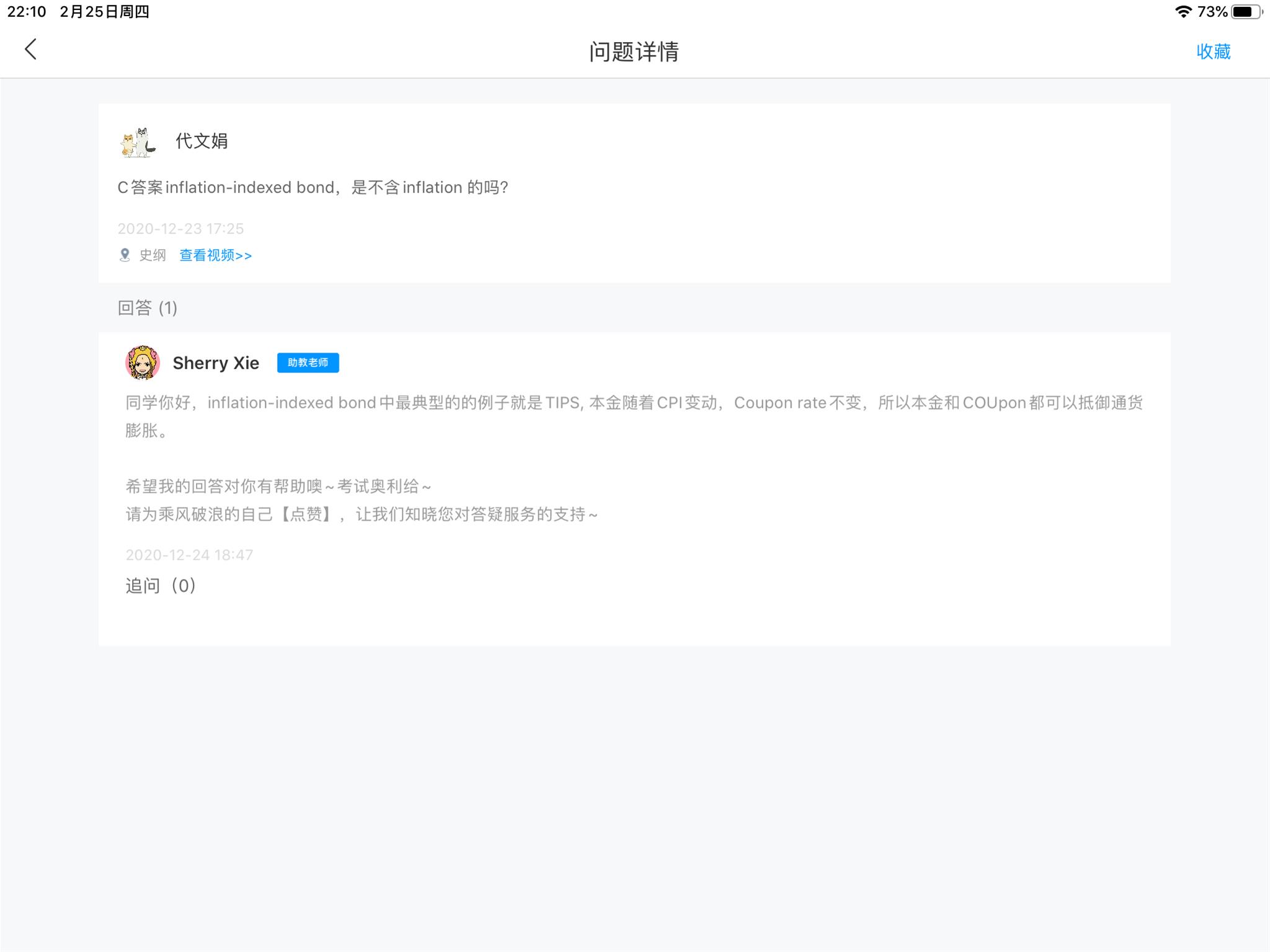Tap 代文娟's cat avatar
1270x952 pixels.
click(138, 142)
